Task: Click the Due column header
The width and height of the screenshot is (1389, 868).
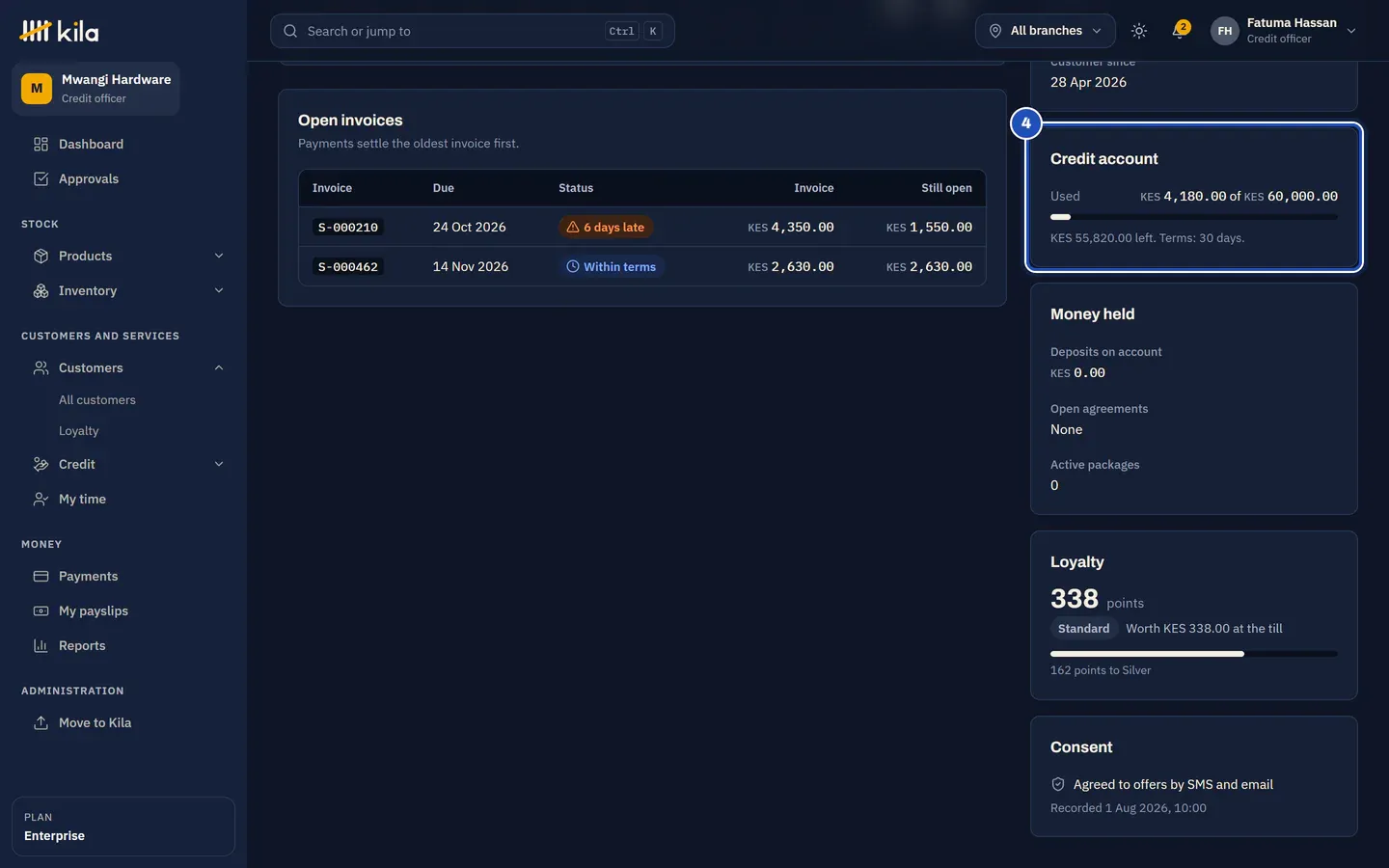Action: tap(444, 188)
